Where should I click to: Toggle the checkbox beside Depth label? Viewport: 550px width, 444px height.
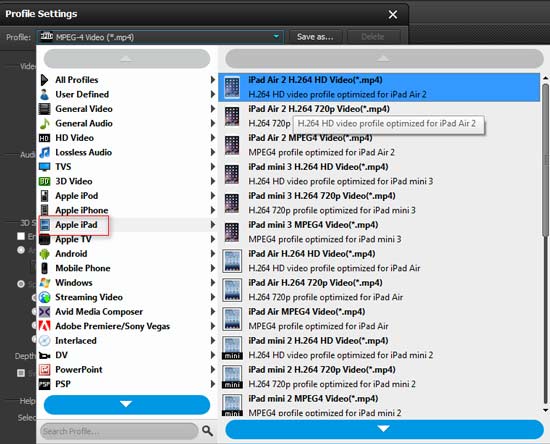coord(21,373)
